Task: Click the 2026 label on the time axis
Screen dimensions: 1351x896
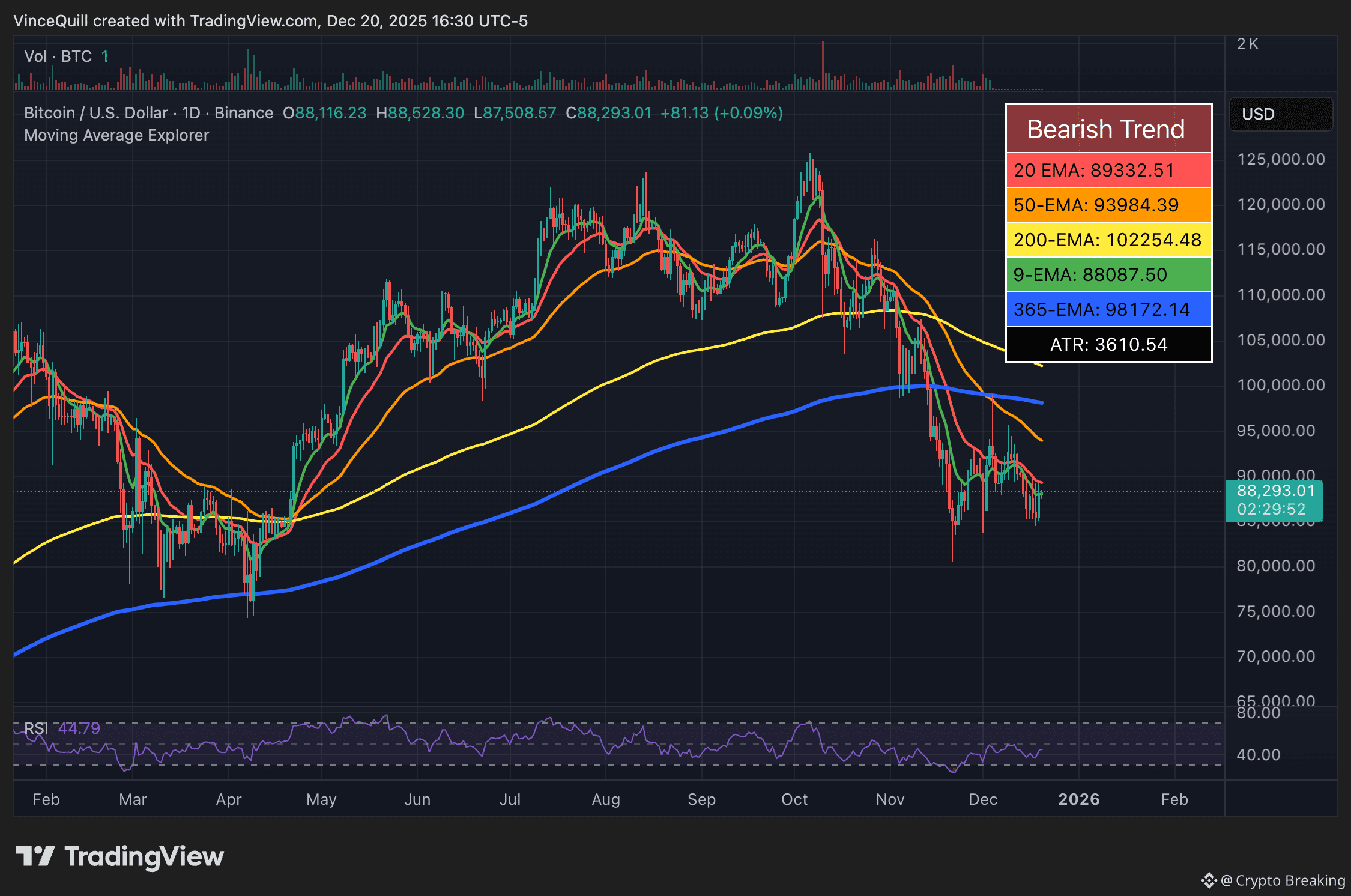Action: pos(1079,799)
